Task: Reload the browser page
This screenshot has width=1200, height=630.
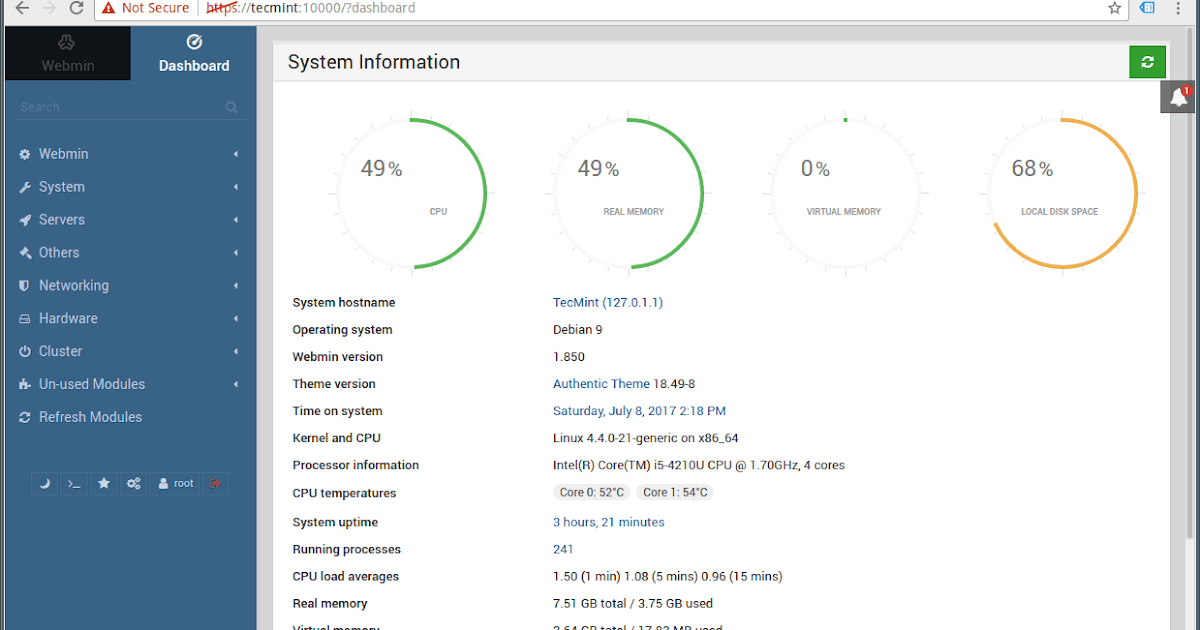Action: pyautogui.click(x=76, y=8)
